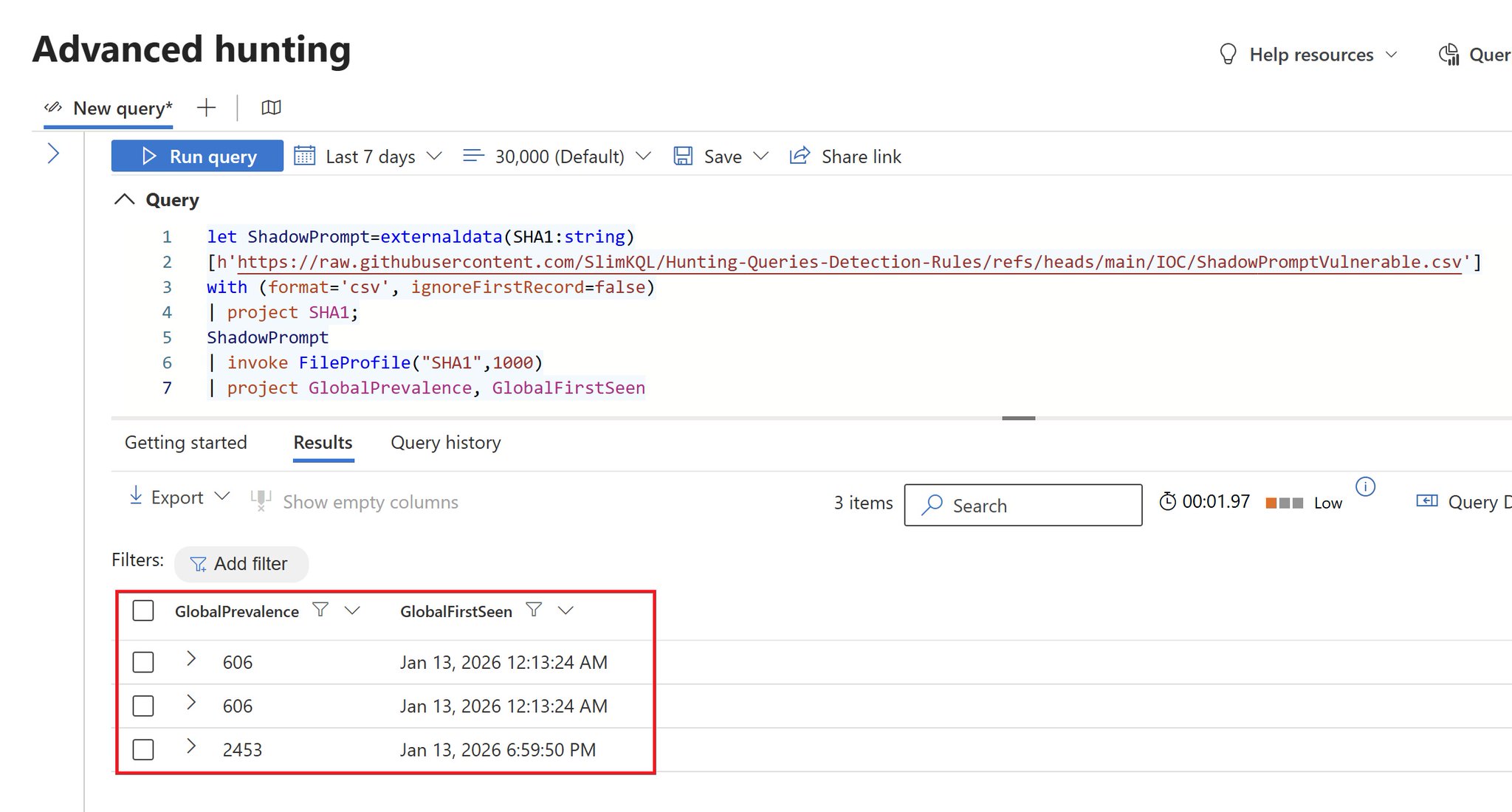This screenshot has height=812, width=1512.
Task: Click the Help resources lightbulb icon
Action: [1228, 54]
